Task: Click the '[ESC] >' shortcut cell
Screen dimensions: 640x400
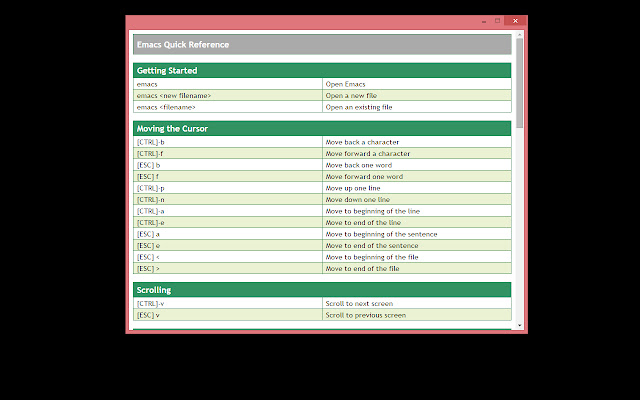Action: 228,269
